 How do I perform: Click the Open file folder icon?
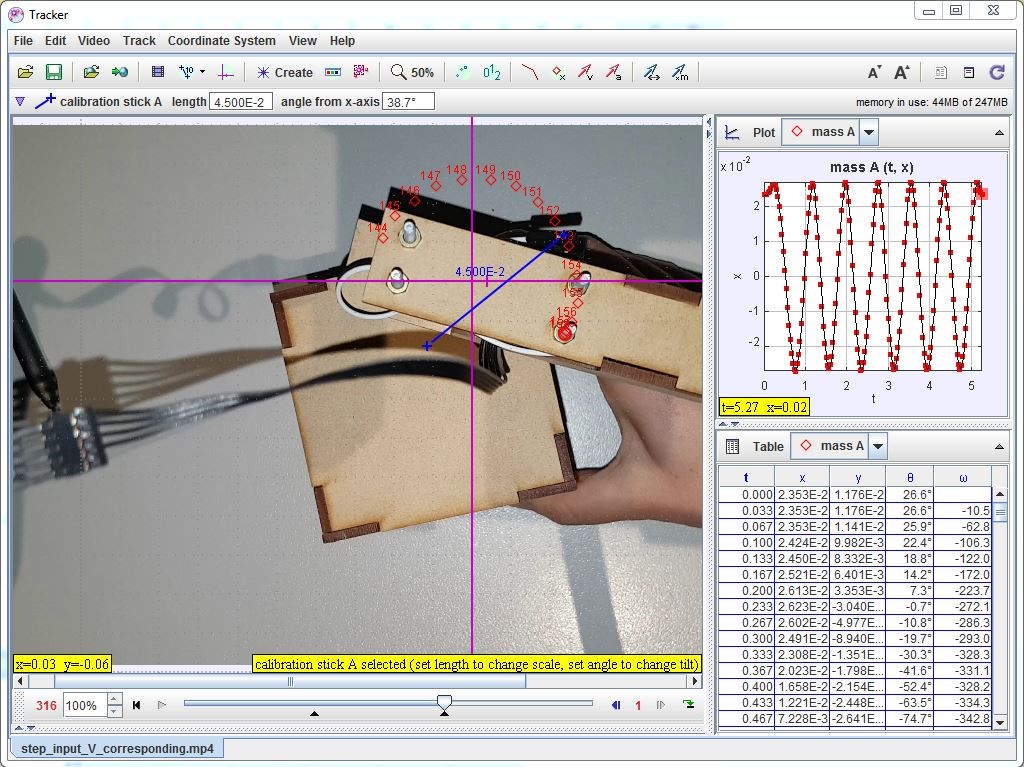(25, 73)
